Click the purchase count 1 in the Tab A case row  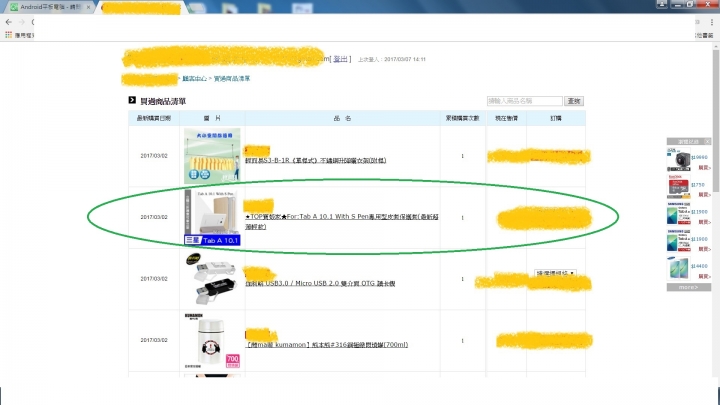pyautogui.click(x=462, y=218)
